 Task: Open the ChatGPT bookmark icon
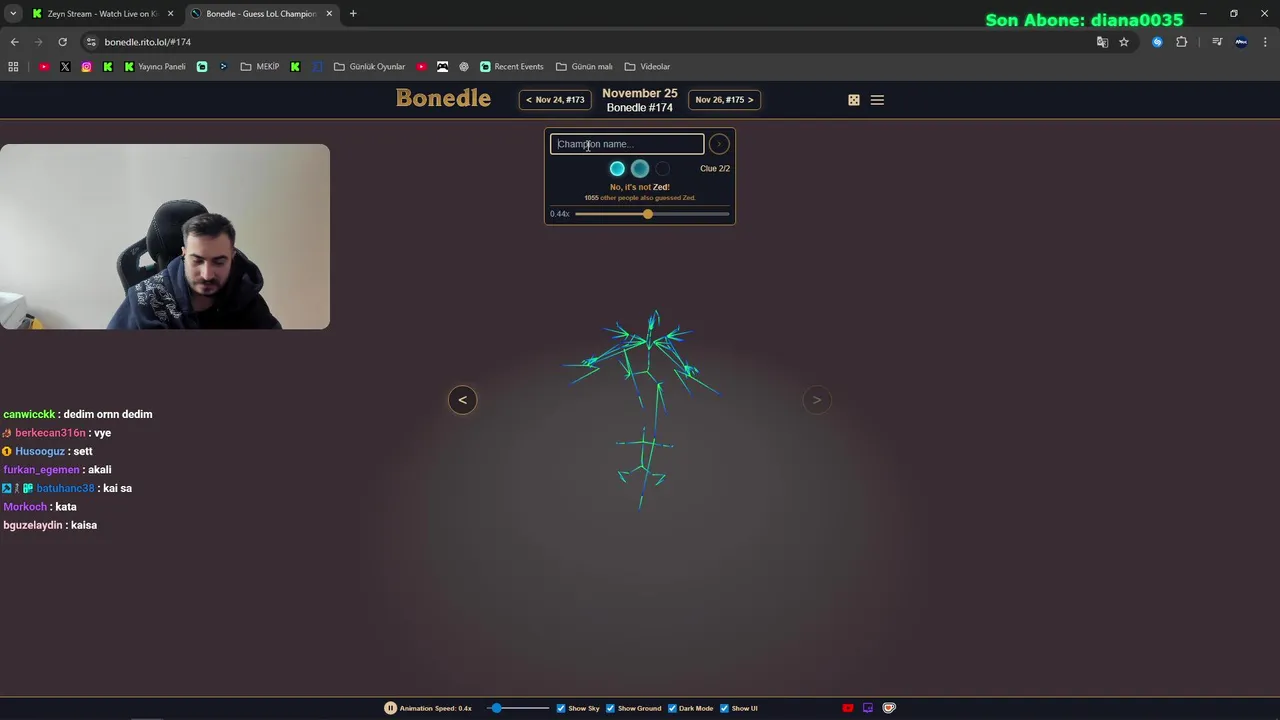click(464, 67)
